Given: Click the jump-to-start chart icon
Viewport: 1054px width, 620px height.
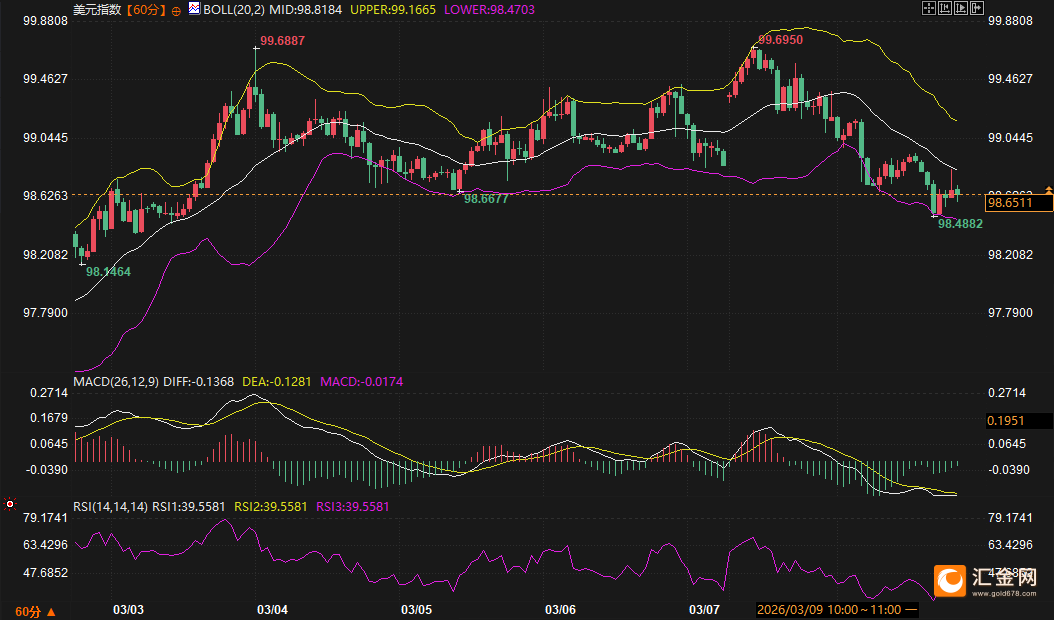Looking at the screenshot, I should [943, 8].
